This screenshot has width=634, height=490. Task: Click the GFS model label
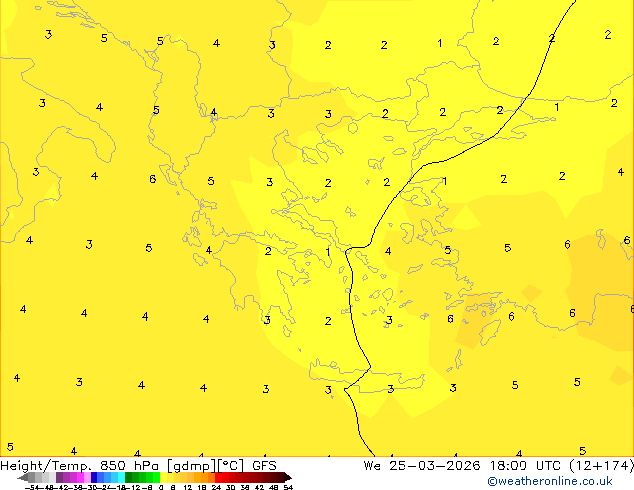(264, 466)
